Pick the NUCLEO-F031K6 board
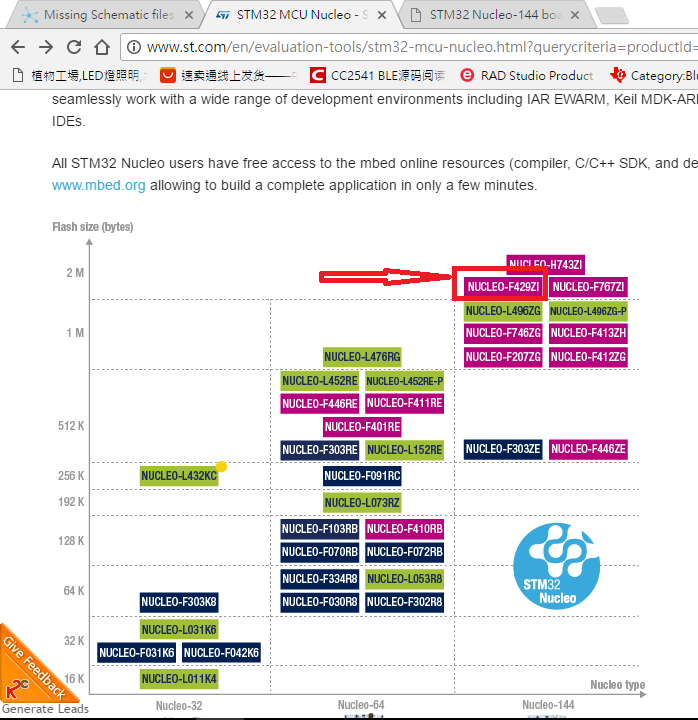 pyautogui.click(x=136, y=653)
